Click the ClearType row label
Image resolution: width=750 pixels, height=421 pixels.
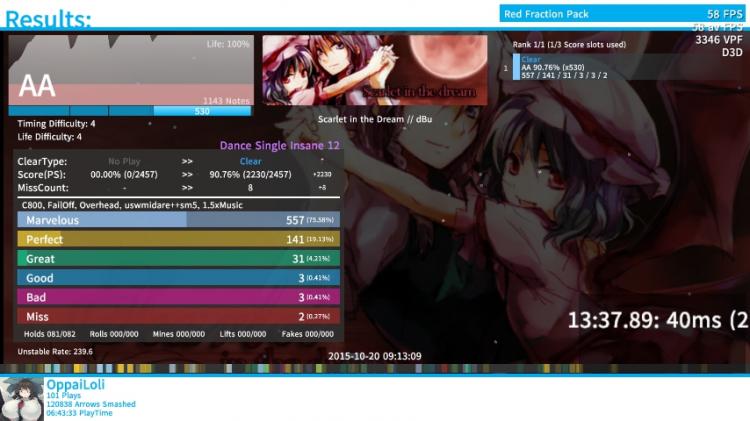42,161
